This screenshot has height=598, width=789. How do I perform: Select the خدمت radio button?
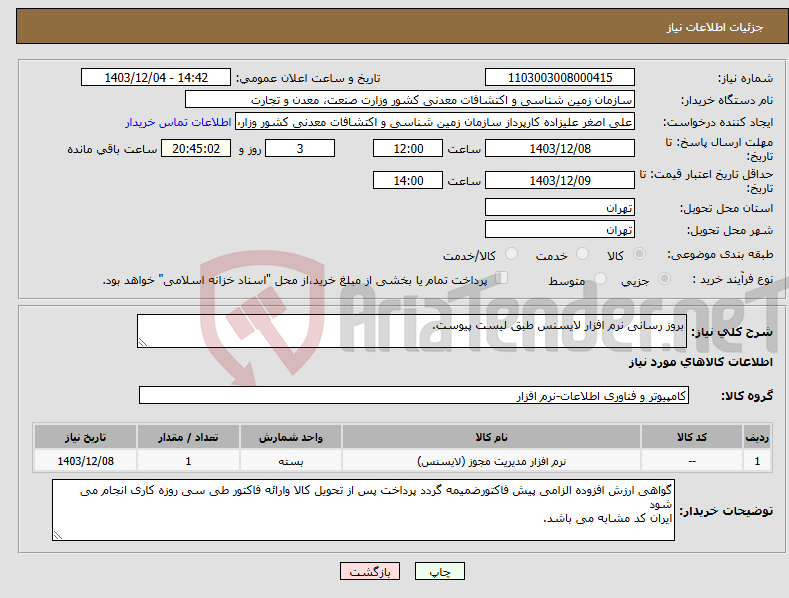click(582, 254)
